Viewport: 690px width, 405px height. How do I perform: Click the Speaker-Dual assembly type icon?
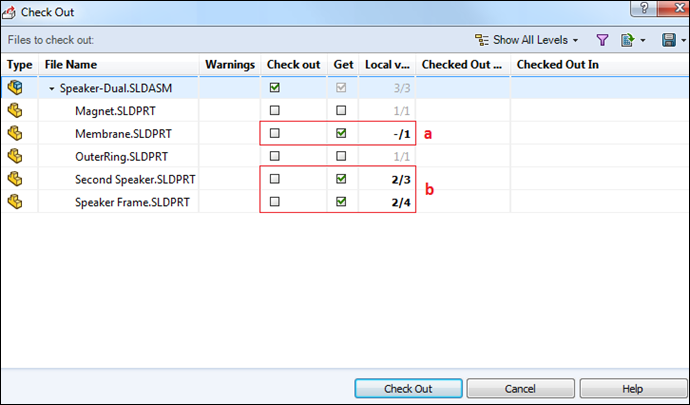pos(15,87)
